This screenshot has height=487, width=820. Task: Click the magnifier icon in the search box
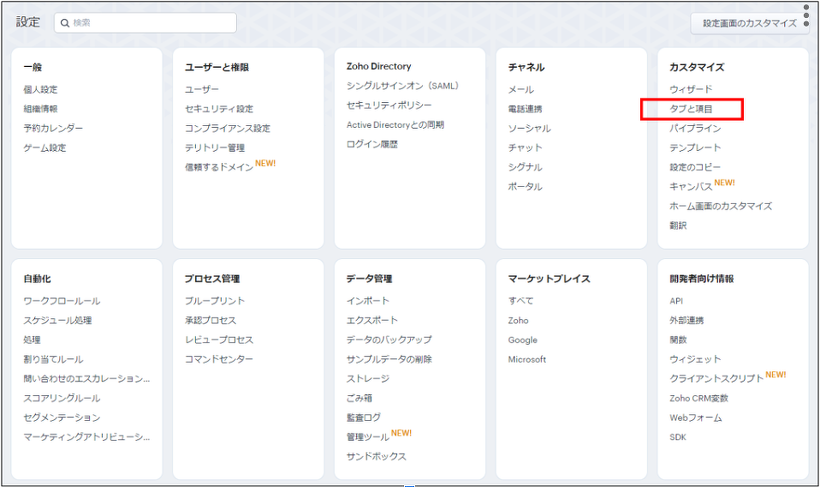click(x=65, y=23)
